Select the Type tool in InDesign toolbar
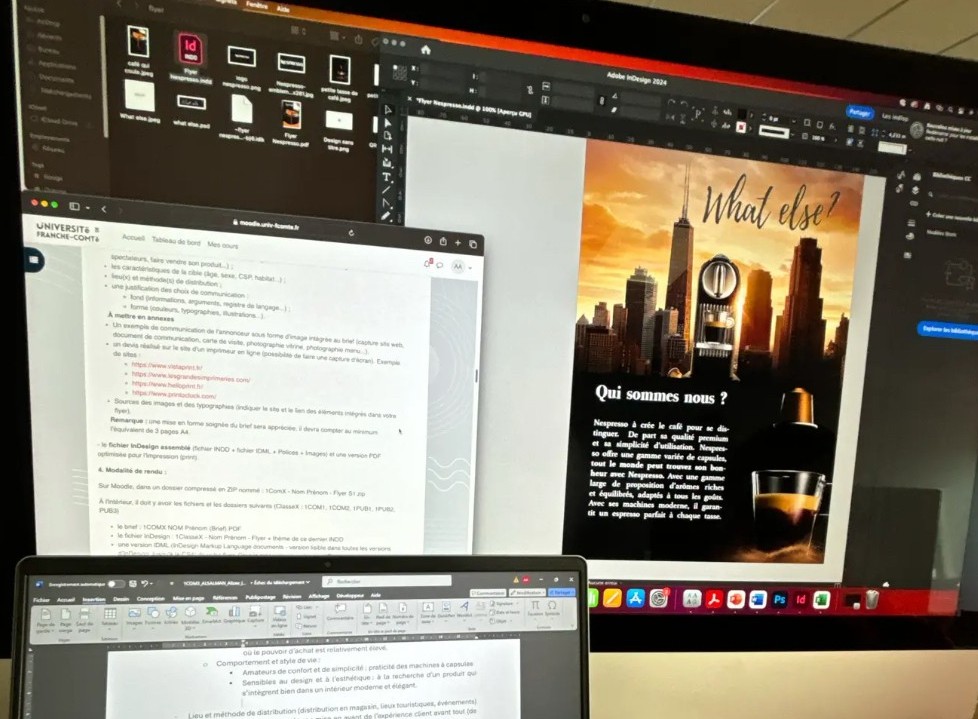 pyautogui.click(x=388, y=177)
